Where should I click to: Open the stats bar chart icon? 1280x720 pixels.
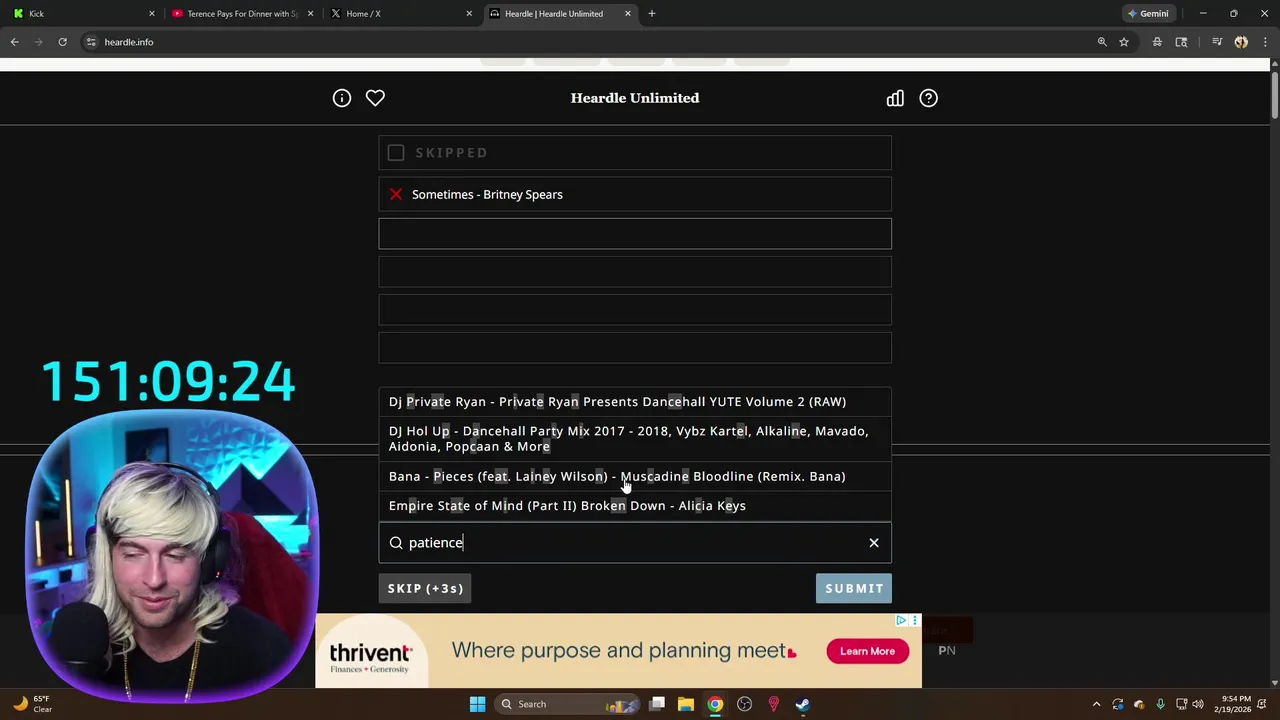(895, 98)
